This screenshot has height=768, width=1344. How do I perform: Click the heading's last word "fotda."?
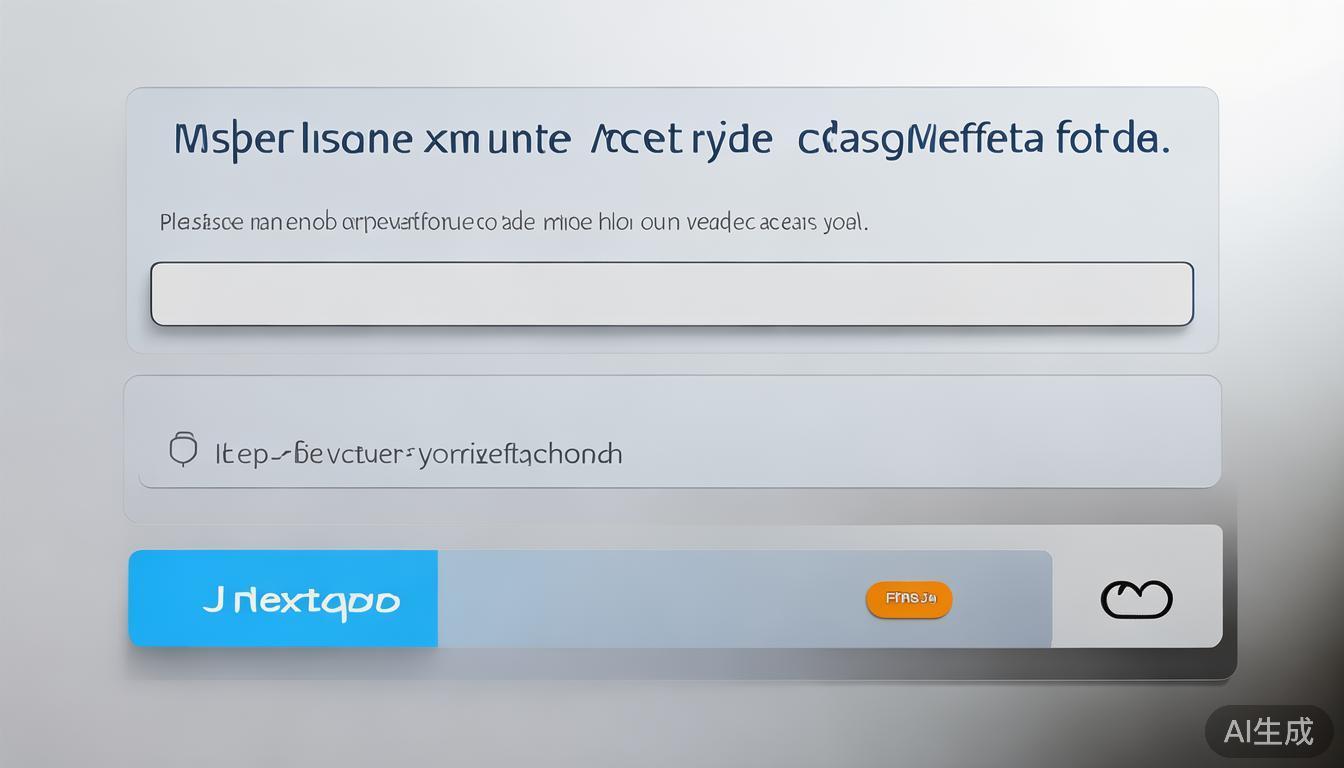[1112, 139]
